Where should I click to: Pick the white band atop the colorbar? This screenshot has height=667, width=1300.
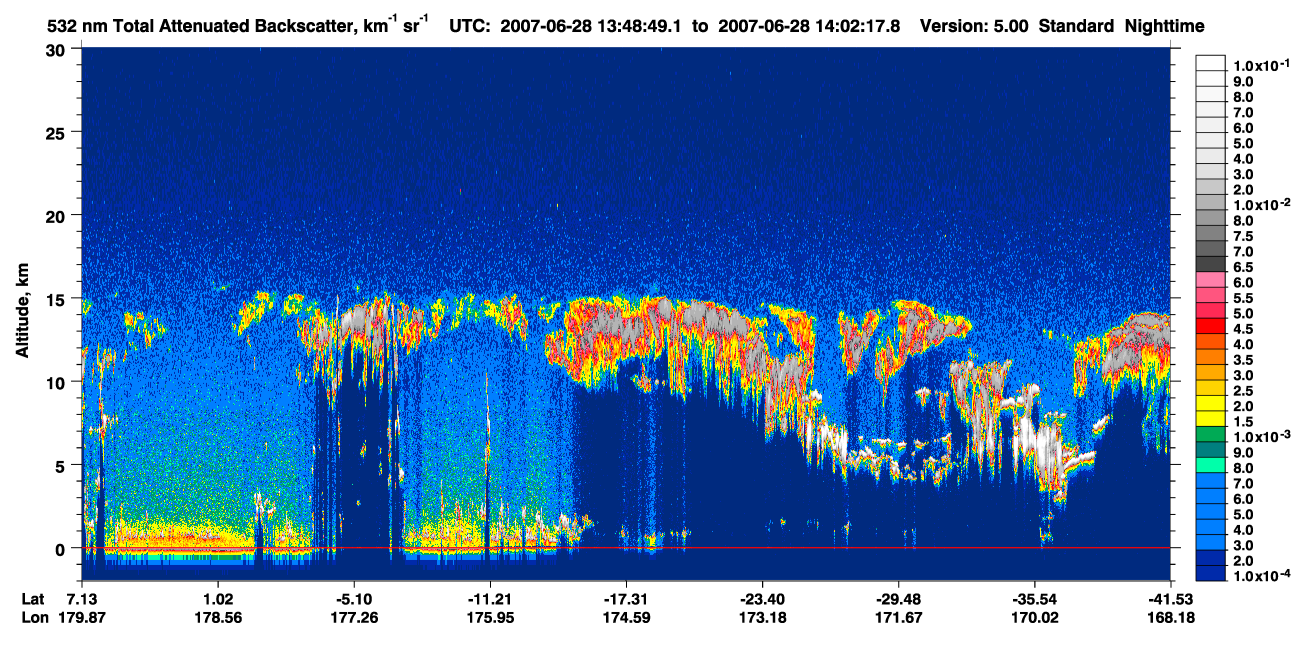click(1211, 61)
